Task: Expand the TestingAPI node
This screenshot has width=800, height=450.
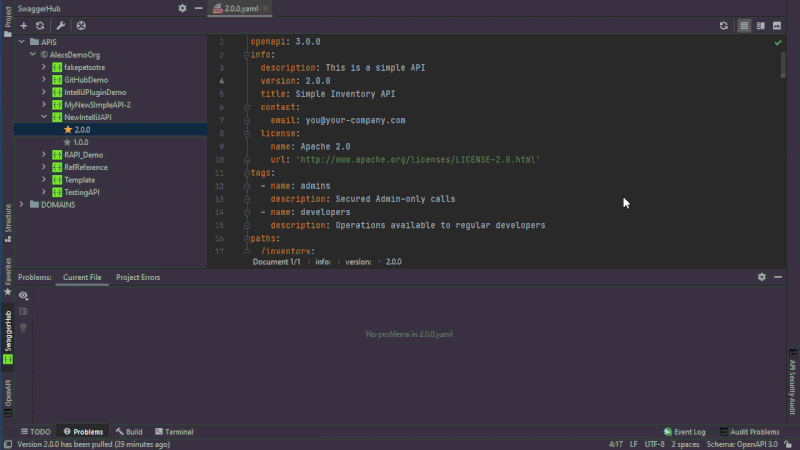Action: click(x=44, y=192)
